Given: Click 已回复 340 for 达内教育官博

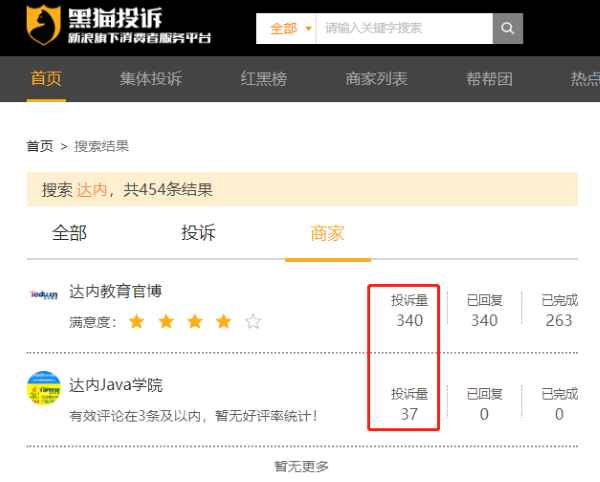Looking at the screenshot, I should (484, 311).
